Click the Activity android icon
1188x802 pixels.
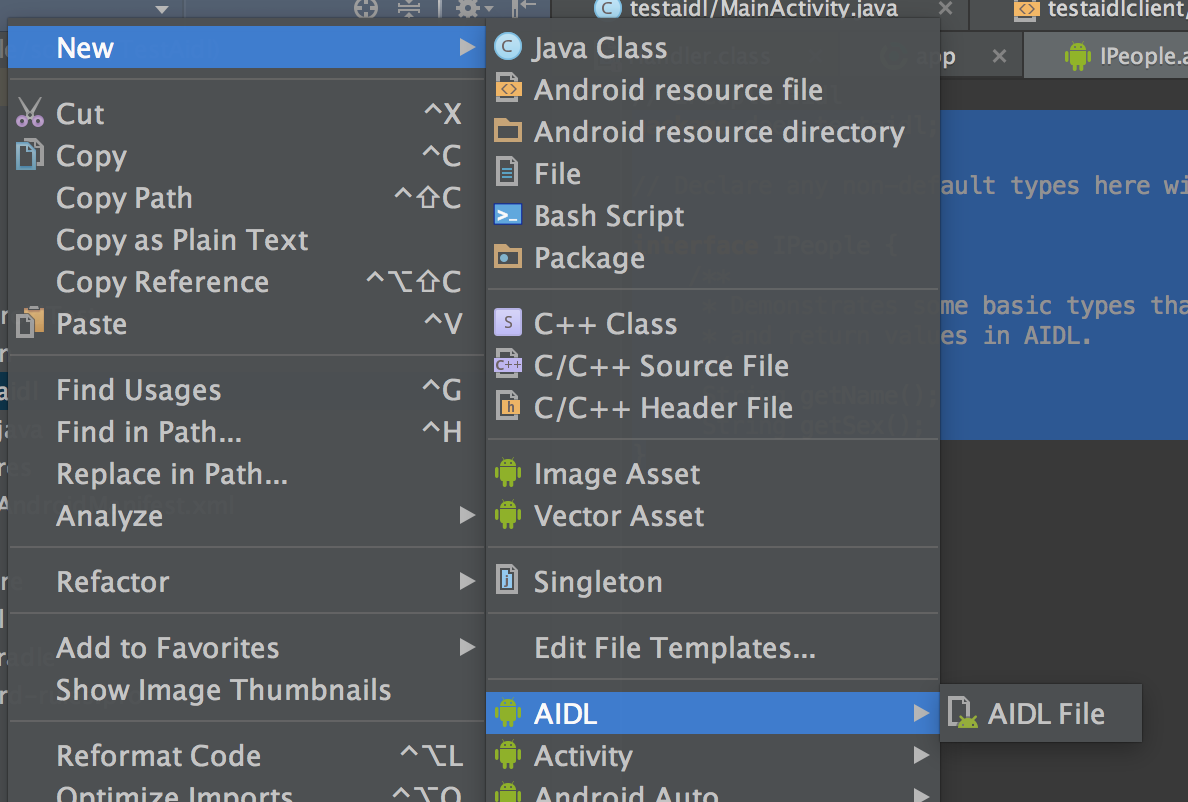(508, 754)
